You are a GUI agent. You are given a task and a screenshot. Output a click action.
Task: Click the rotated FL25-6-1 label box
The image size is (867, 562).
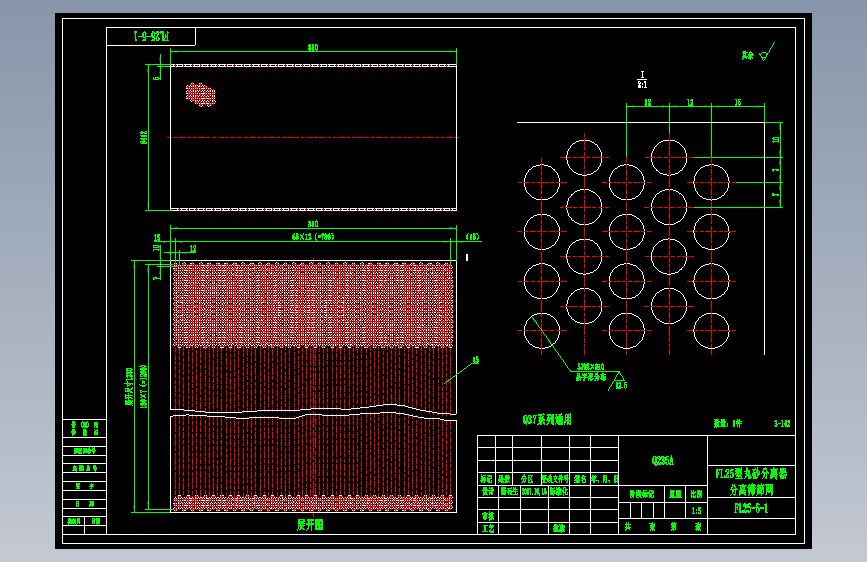pos(151,37)
